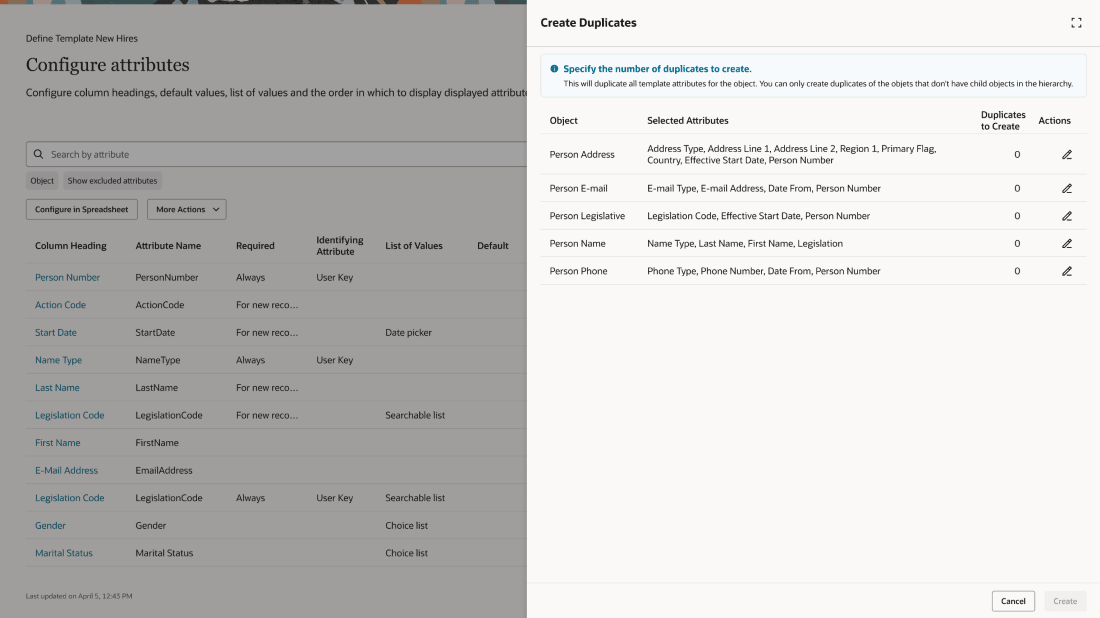Open the Marital Status attribute
This screenshot has height=618, width=1100.
(63, 552)
